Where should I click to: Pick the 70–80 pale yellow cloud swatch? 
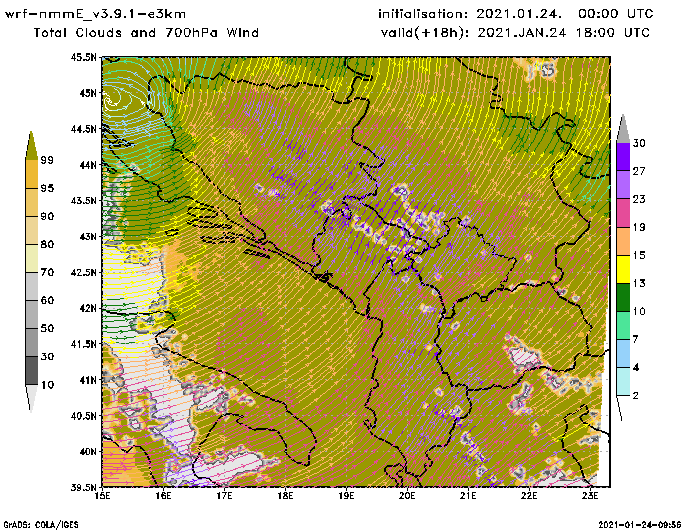tap(31, 259)
